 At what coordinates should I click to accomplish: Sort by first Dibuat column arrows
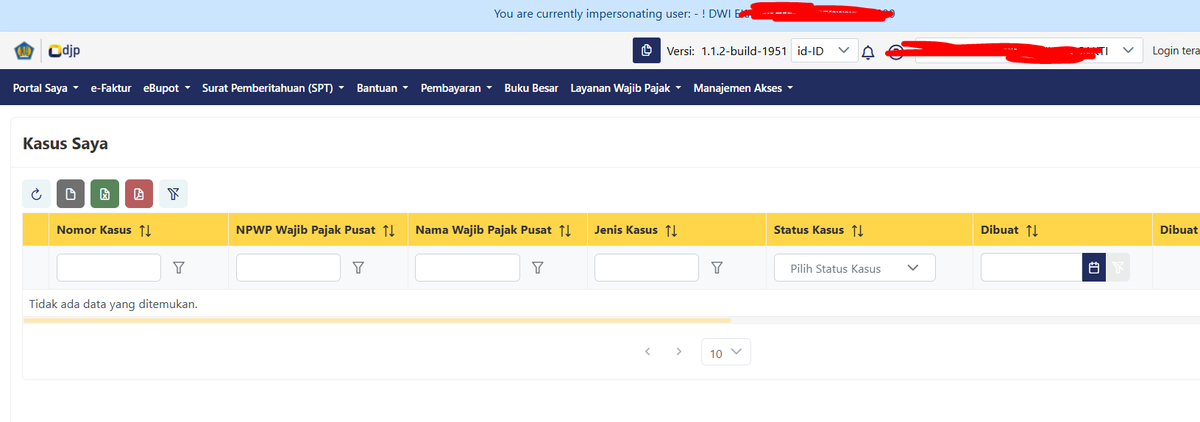pyautogui.click(x=1032, y=230)
